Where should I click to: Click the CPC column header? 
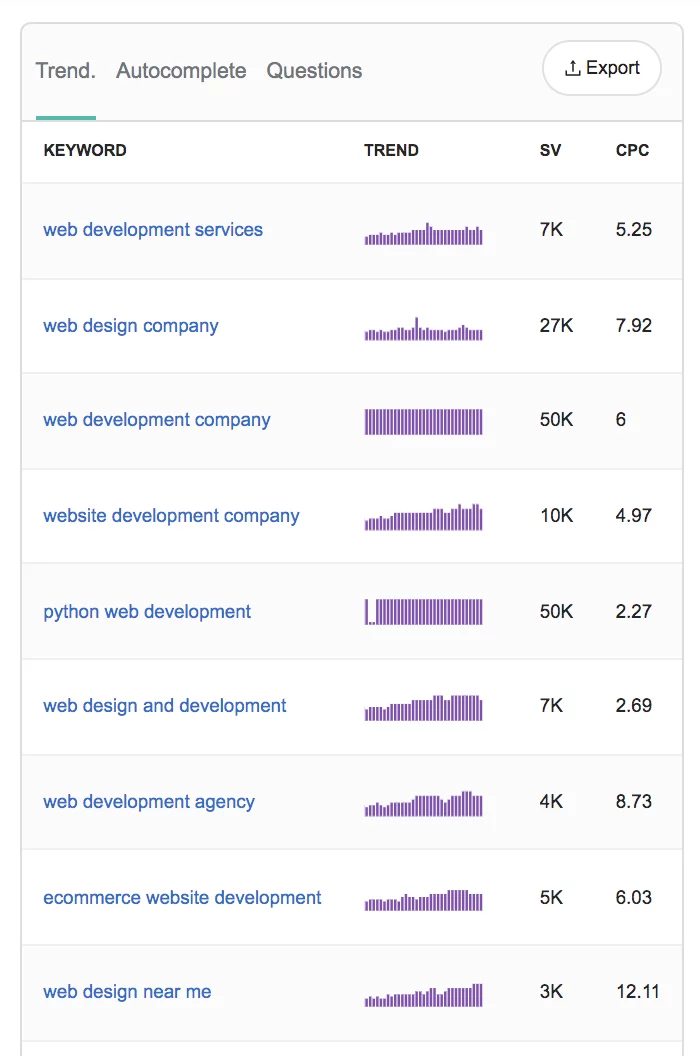tap(632, 151)
